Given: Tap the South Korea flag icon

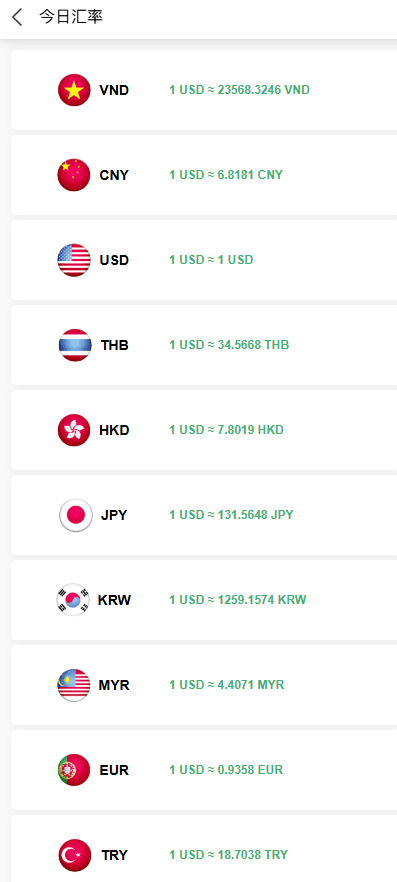Looking at the screenshot, I should tap(73, 600).
